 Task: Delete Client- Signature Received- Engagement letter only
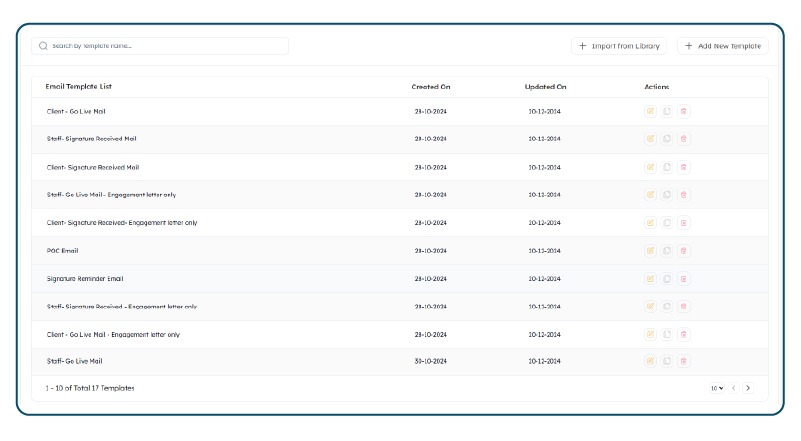point(684,223)
